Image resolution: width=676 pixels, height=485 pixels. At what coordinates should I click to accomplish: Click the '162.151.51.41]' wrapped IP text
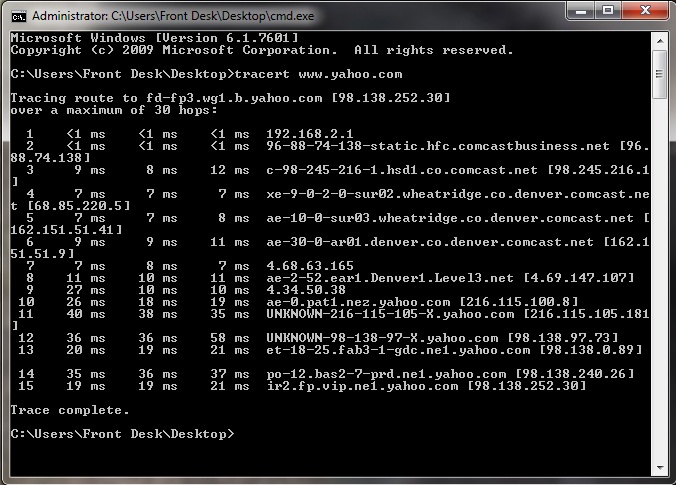(66, 230)
